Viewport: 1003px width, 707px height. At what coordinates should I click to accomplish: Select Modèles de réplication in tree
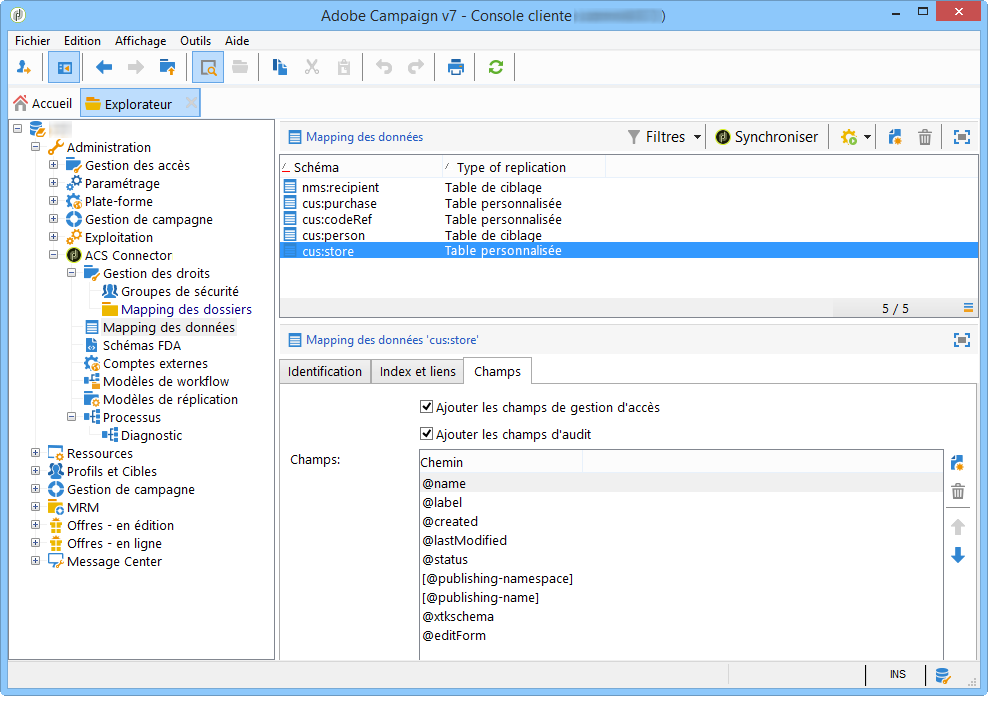pos(170,399)
